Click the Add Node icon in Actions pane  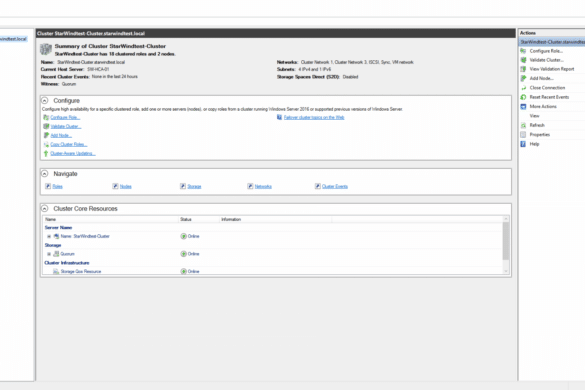tap(523, 78)
